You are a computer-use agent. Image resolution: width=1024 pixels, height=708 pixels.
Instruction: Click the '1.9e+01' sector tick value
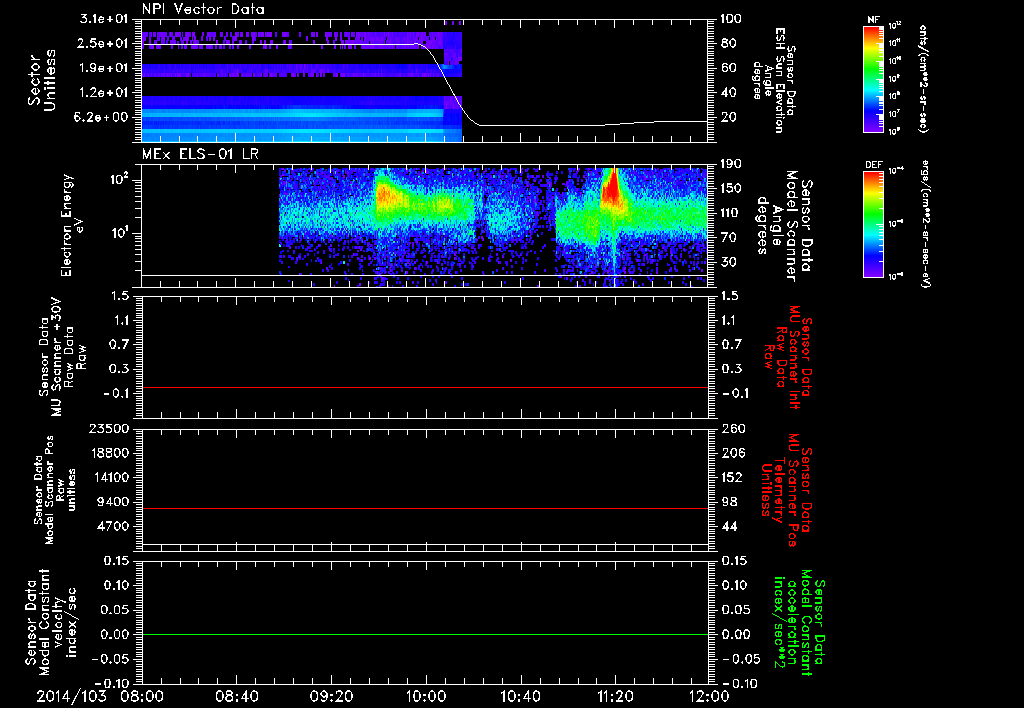click(x=103, y=68)
